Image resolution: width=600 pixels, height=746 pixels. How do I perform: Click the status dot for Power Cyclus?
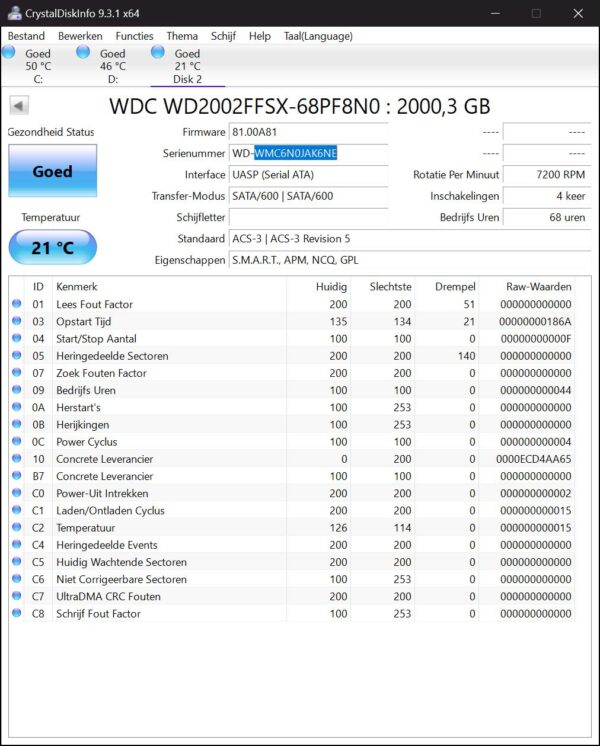click(17, 441)
